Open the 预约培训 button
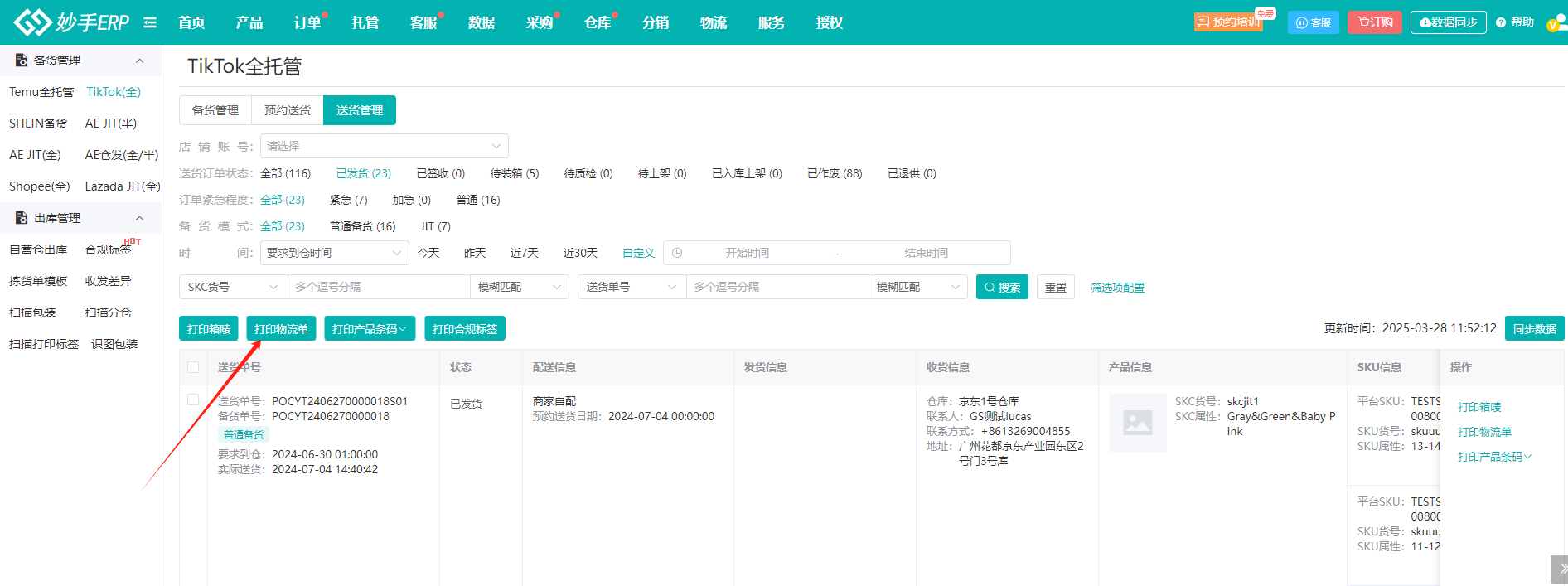 coord(1228,22)
